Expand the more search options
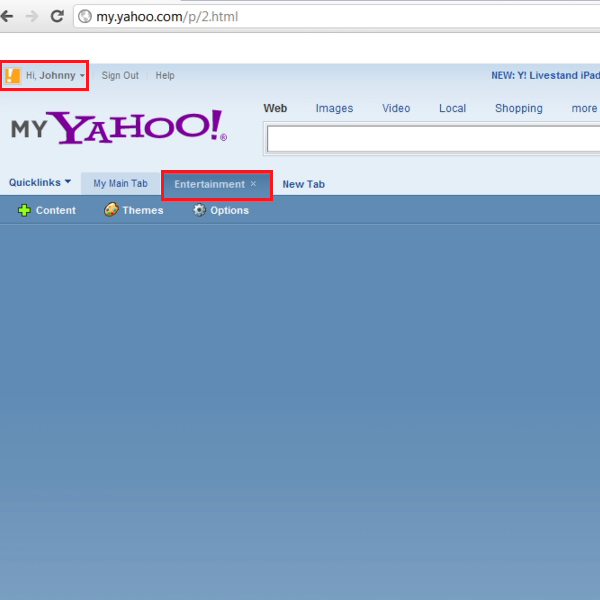Viewport: 600px width, 600px height. point(585,108)
